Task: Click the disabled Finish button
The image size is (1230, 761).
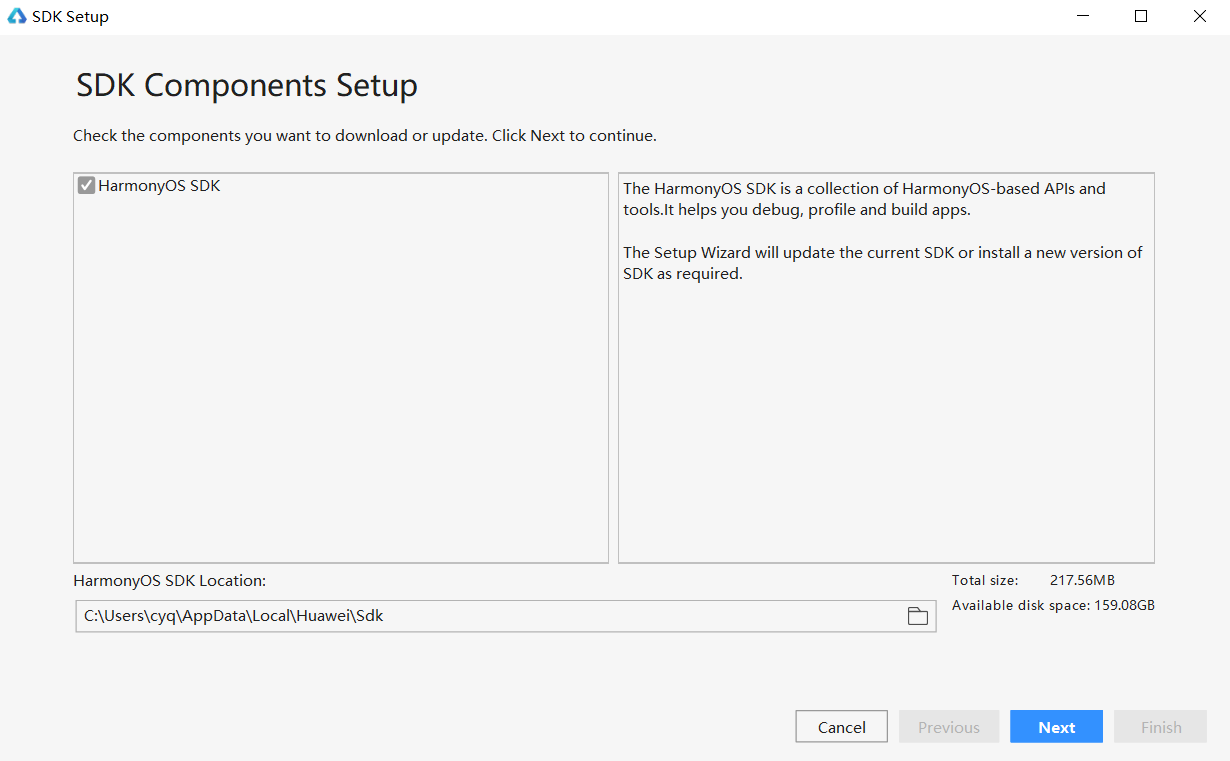Action: pos(1161,727)
